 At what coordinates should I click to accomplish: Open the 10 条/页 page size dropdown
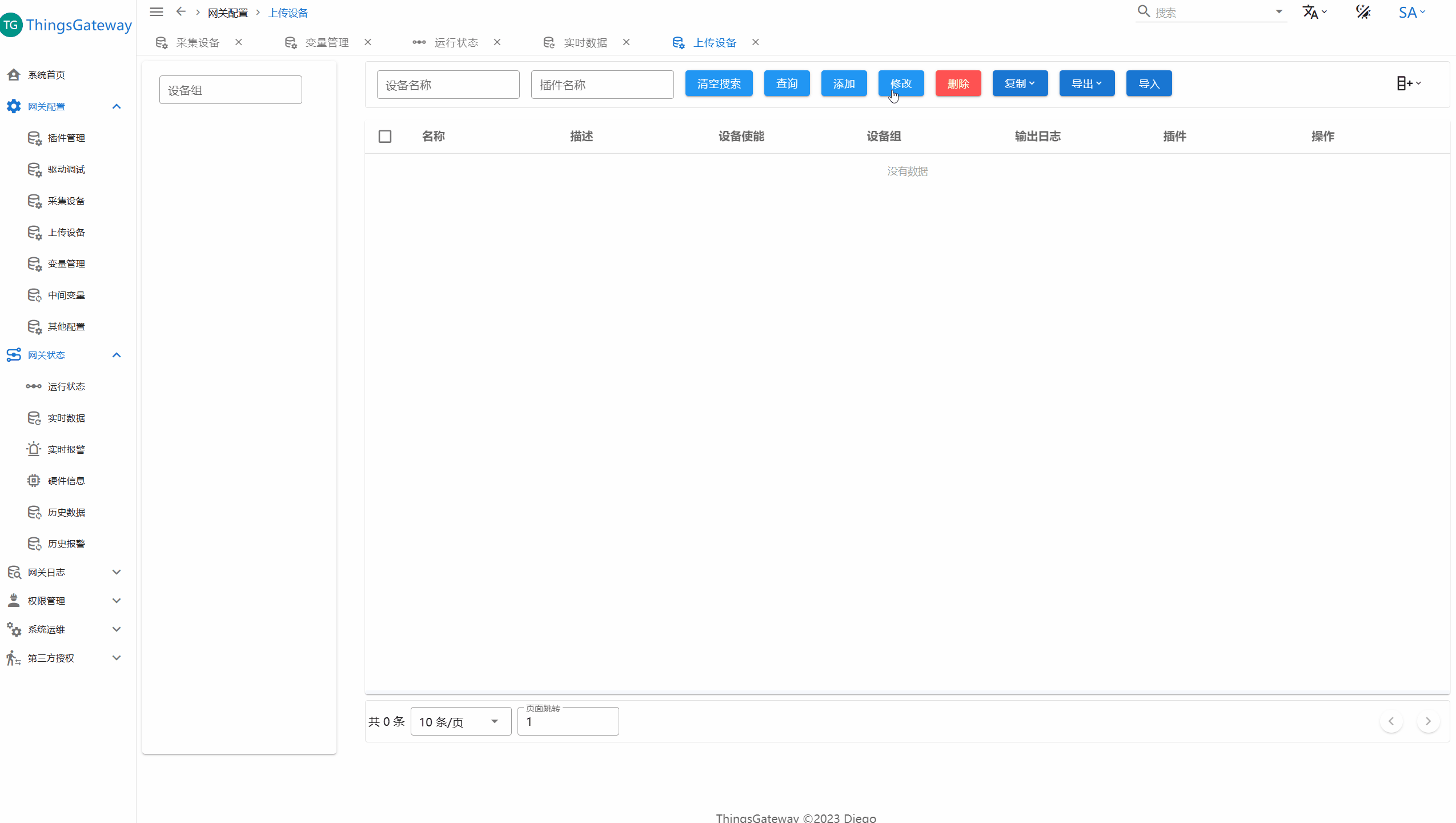(460, 722)
